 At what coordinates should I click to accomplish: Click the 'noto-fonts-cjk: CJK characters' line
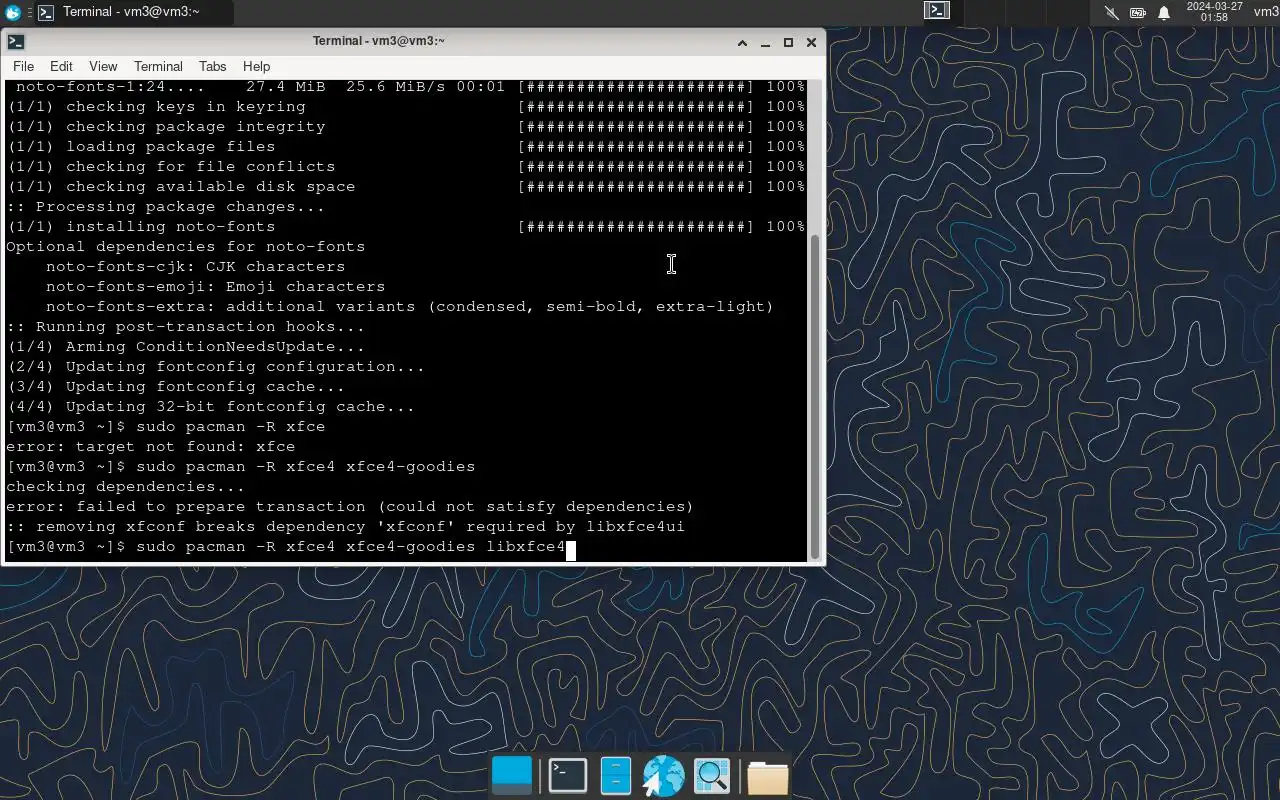coord(196,267)
